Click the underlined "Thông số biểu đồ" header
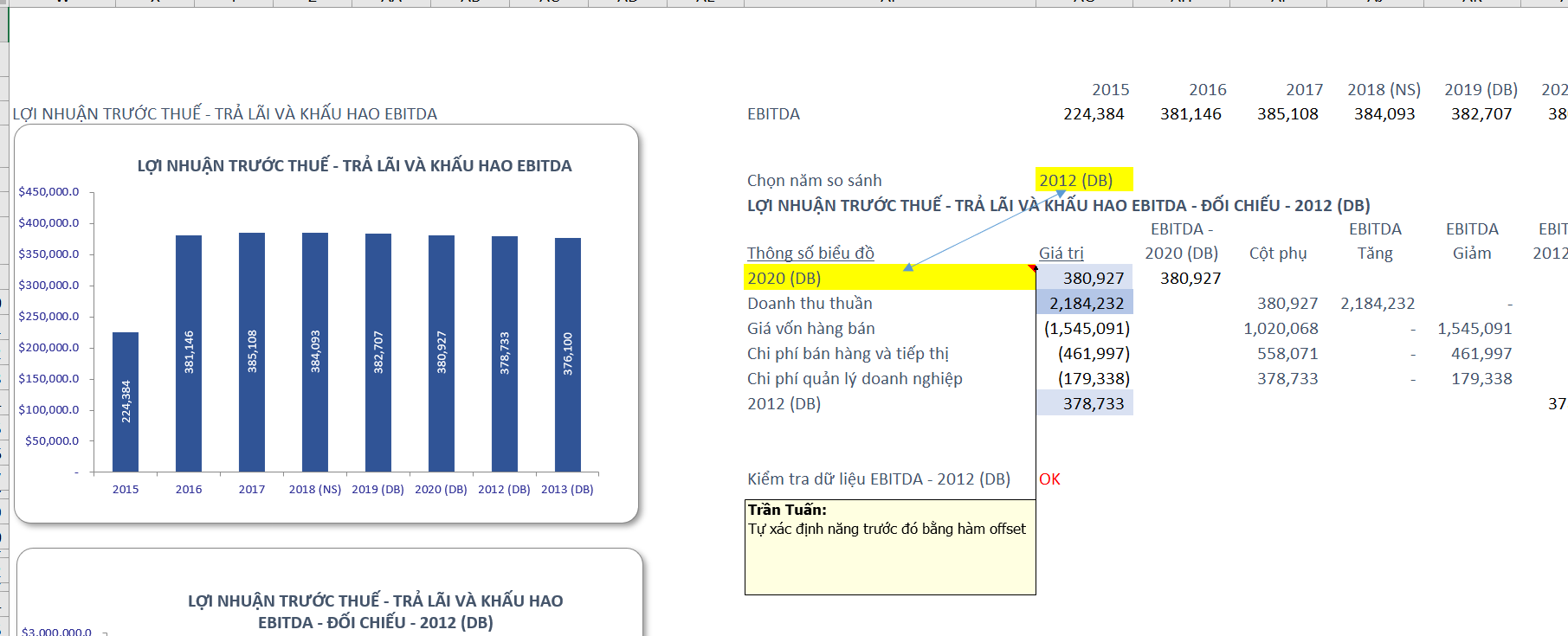Image resolution: width=1568 pixels, height=636 pixels. pos(810,253)
